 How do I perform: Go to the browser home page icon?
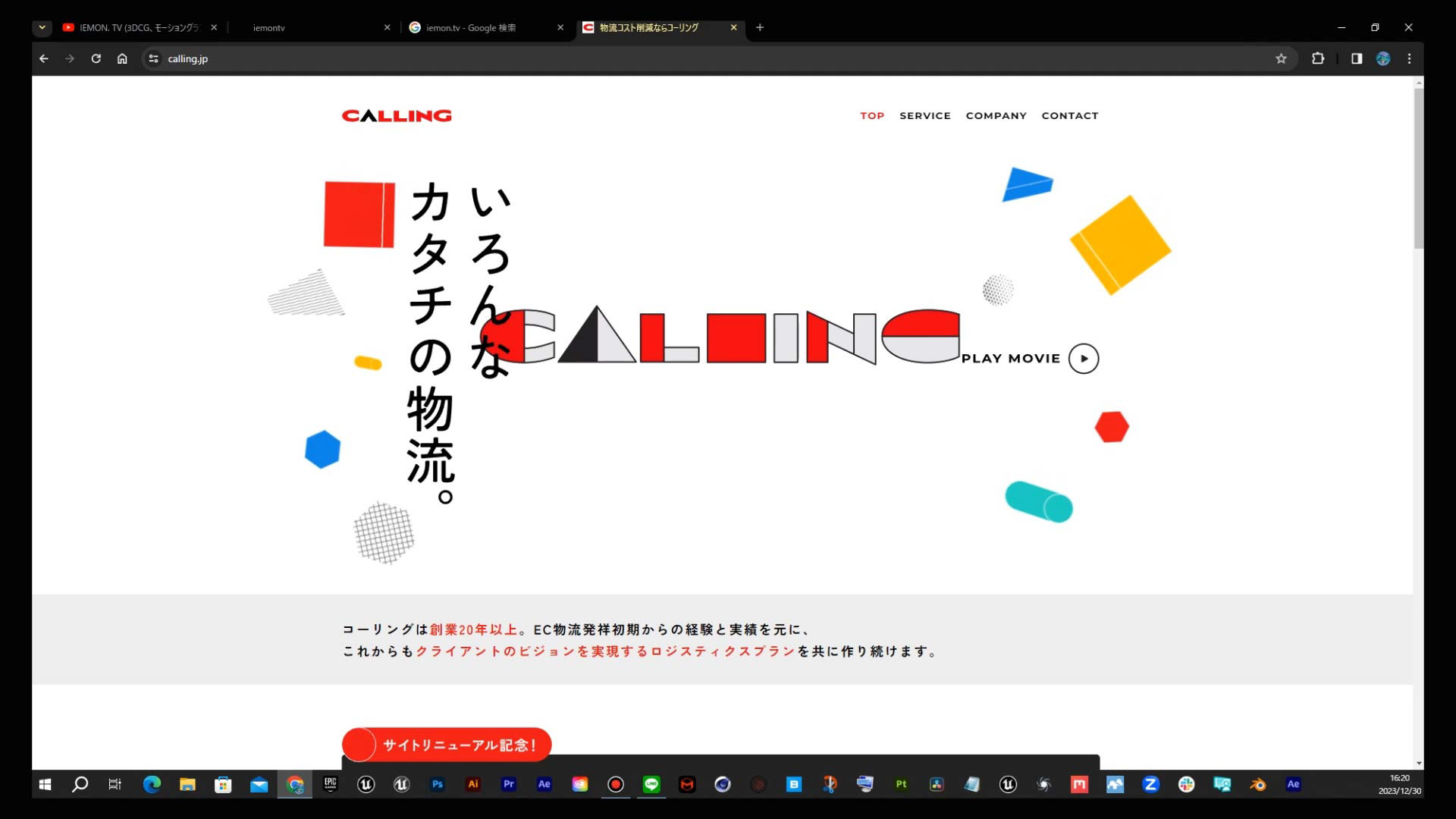[x=122, y=58]
